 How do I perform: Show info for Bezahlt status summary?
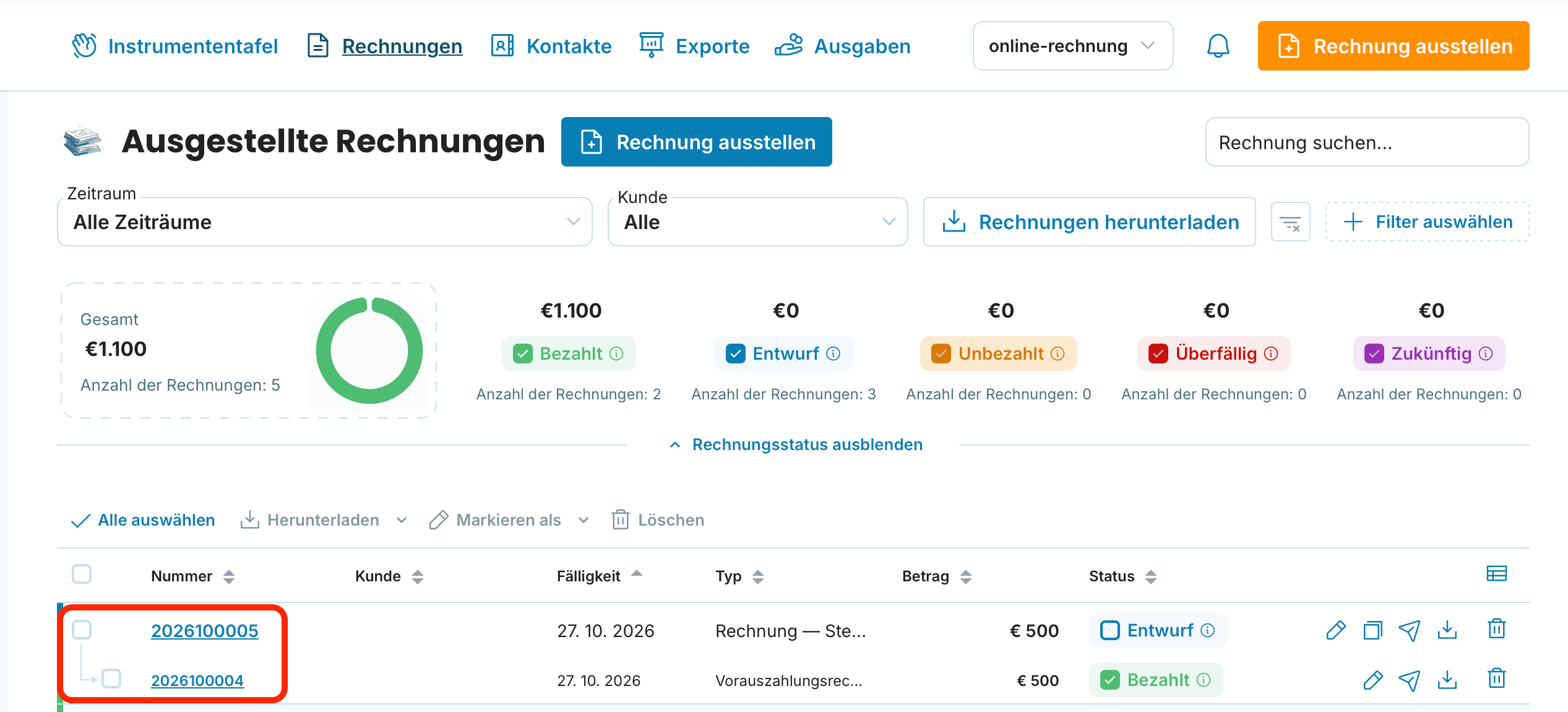pos(616,354)
